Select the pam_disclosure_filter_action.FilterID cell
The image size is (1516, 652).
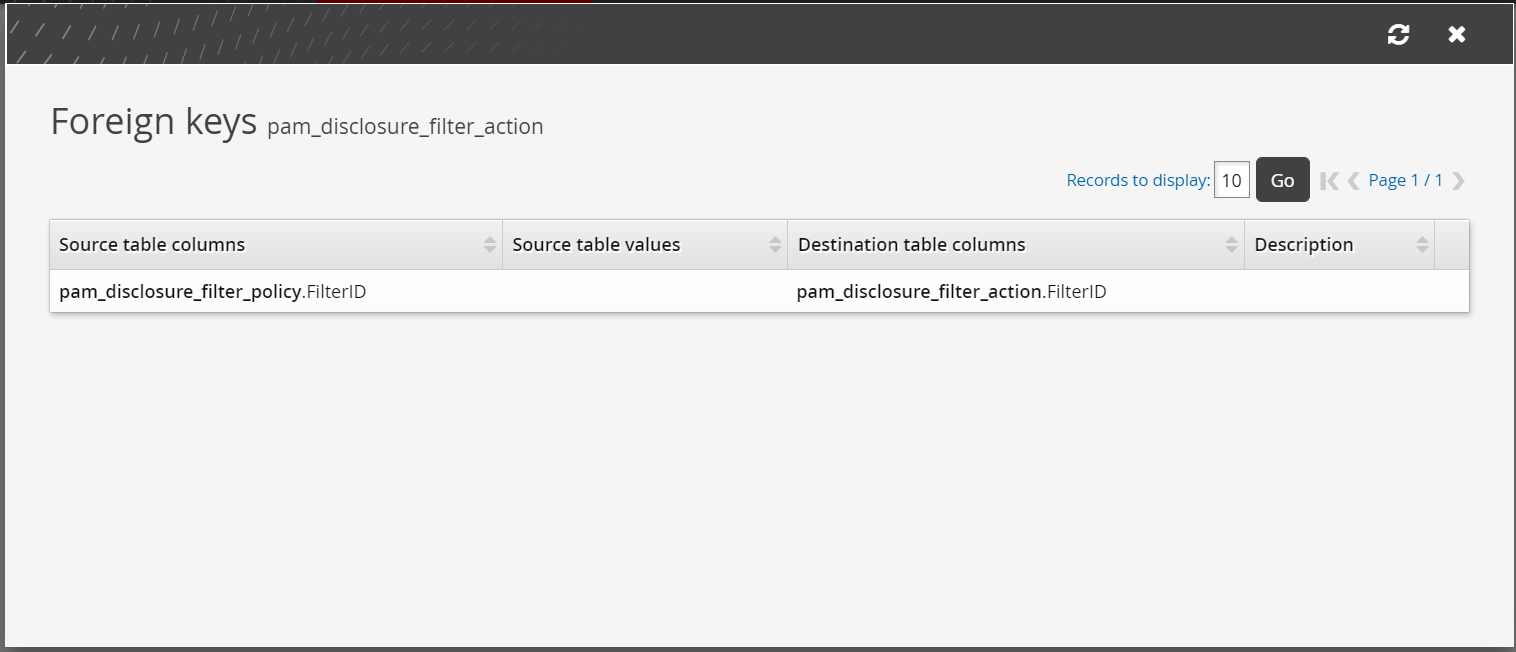click(951, 292)
